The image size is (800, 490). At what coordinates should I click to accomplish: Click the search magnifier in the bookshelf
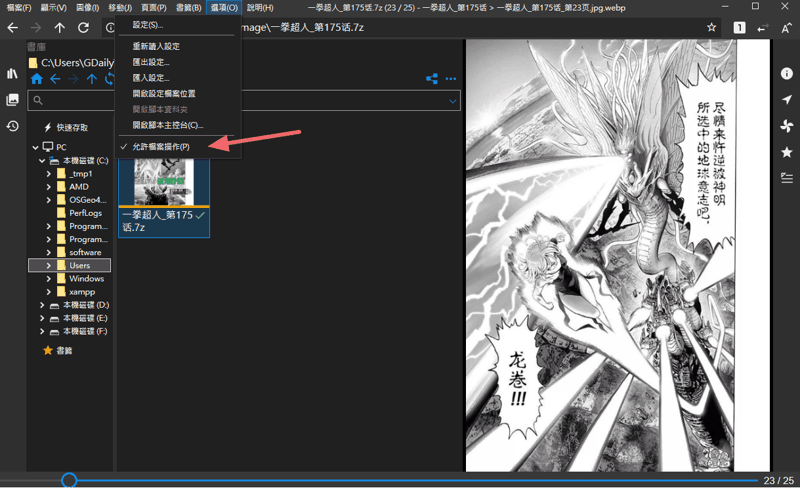(38, 101)
